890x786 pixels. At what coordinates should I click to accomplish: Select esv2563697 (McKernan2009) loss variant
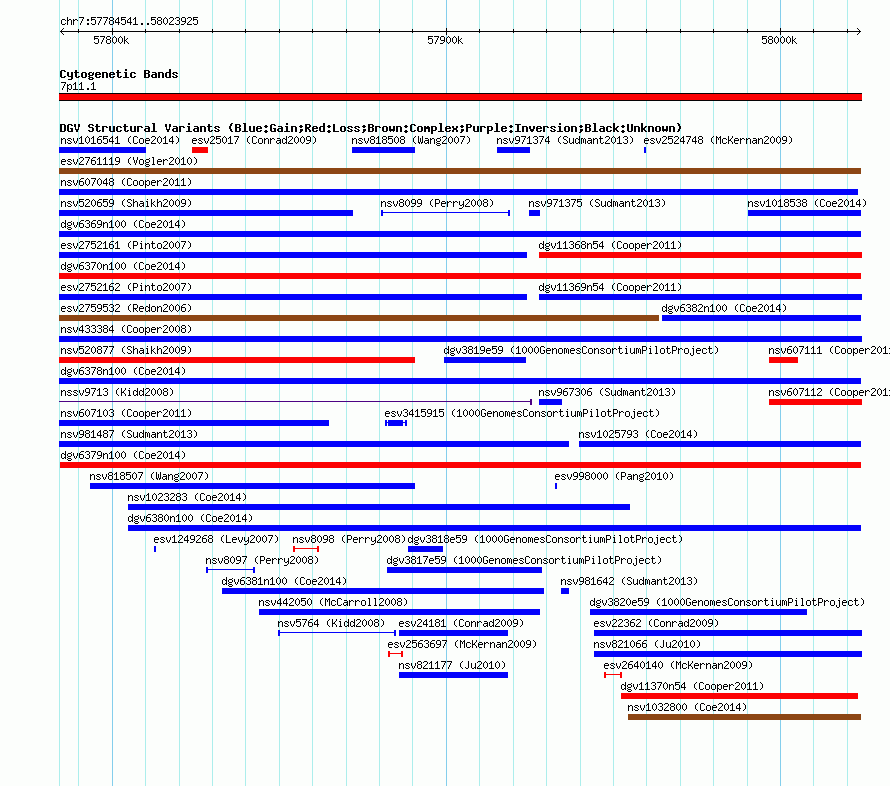point(396,654)
